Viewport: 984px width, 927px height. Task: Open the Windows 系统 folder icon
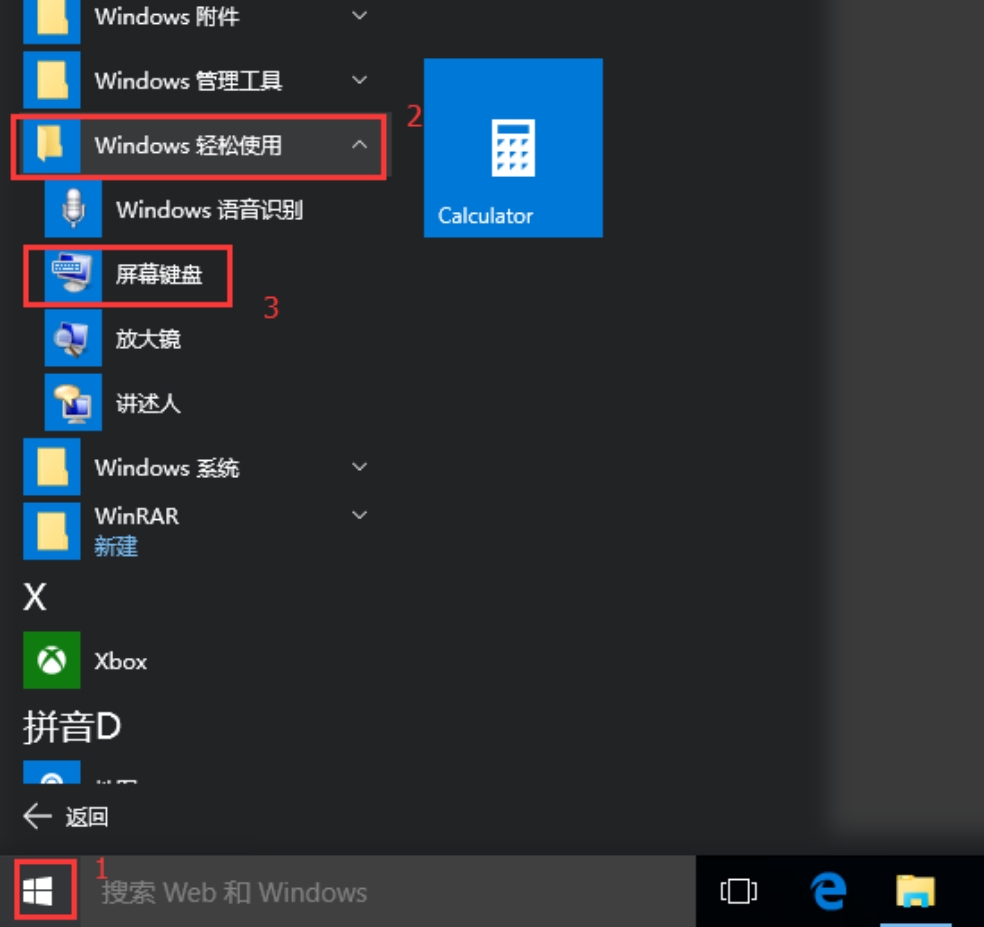(x=51, y=467)
